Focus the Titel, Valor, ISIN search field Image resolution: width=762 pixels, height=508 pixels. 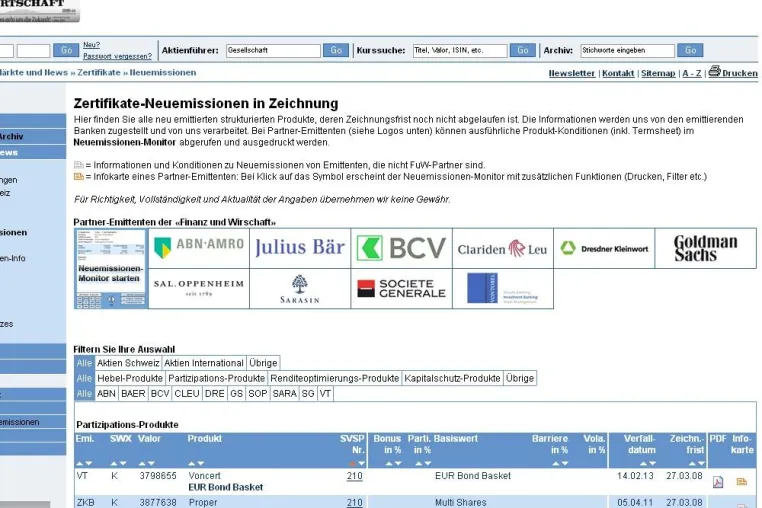click(x=460, y=51)
